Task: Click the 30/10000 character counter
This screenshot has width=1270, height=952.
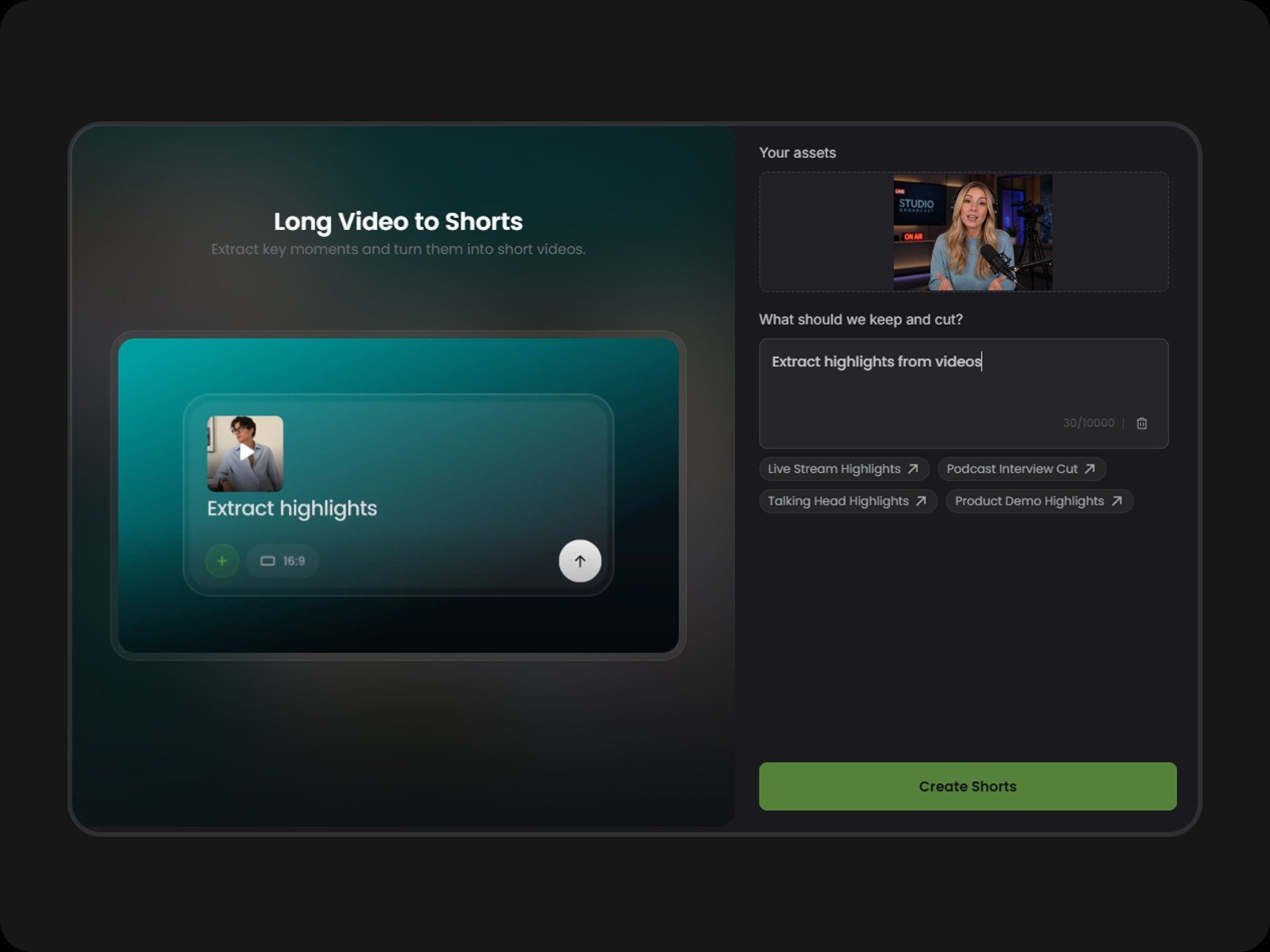Action: point(1088,423)
